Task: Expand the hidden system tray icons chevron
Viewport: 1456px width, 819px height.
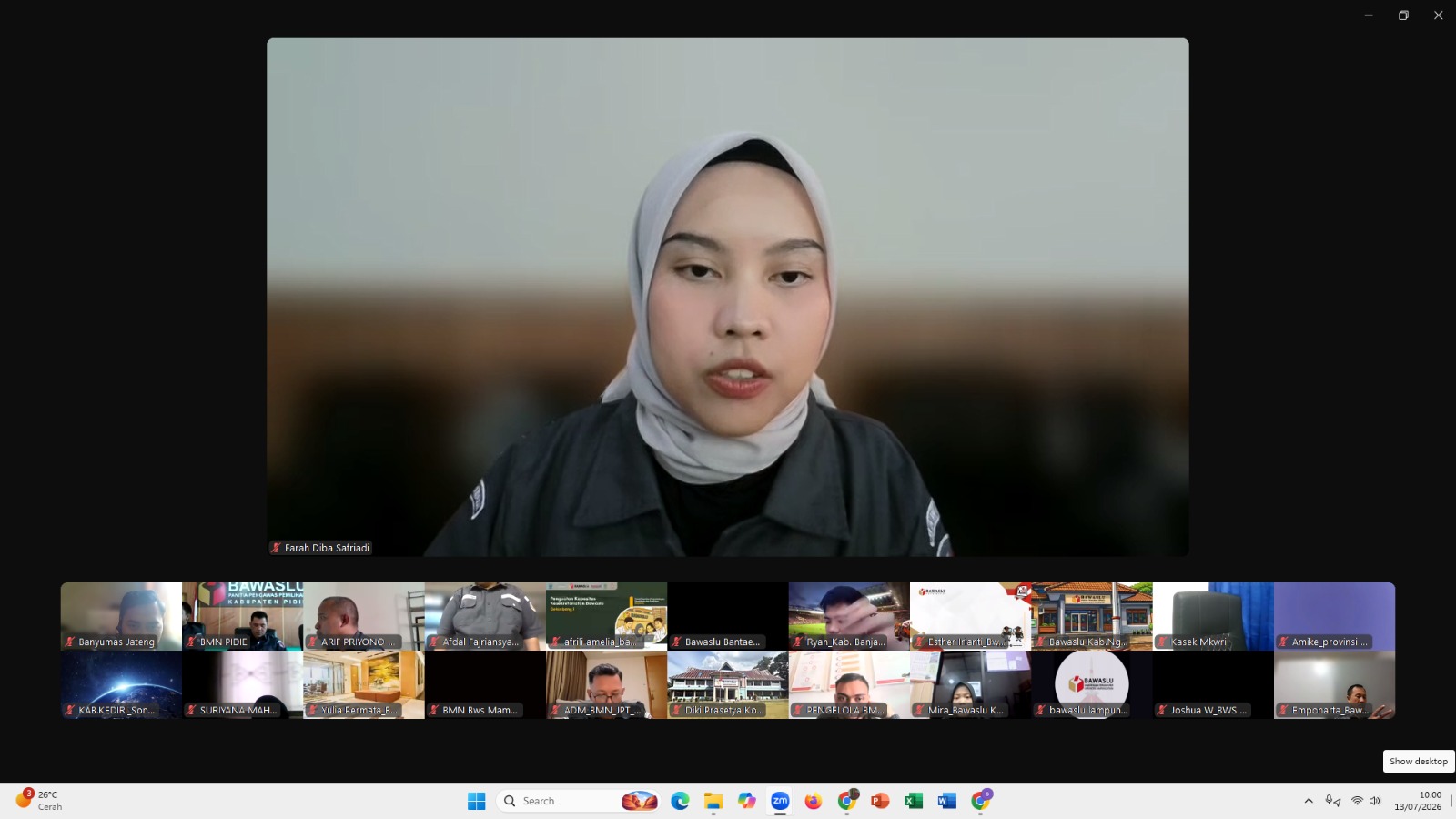Action: coord(1309,801)
